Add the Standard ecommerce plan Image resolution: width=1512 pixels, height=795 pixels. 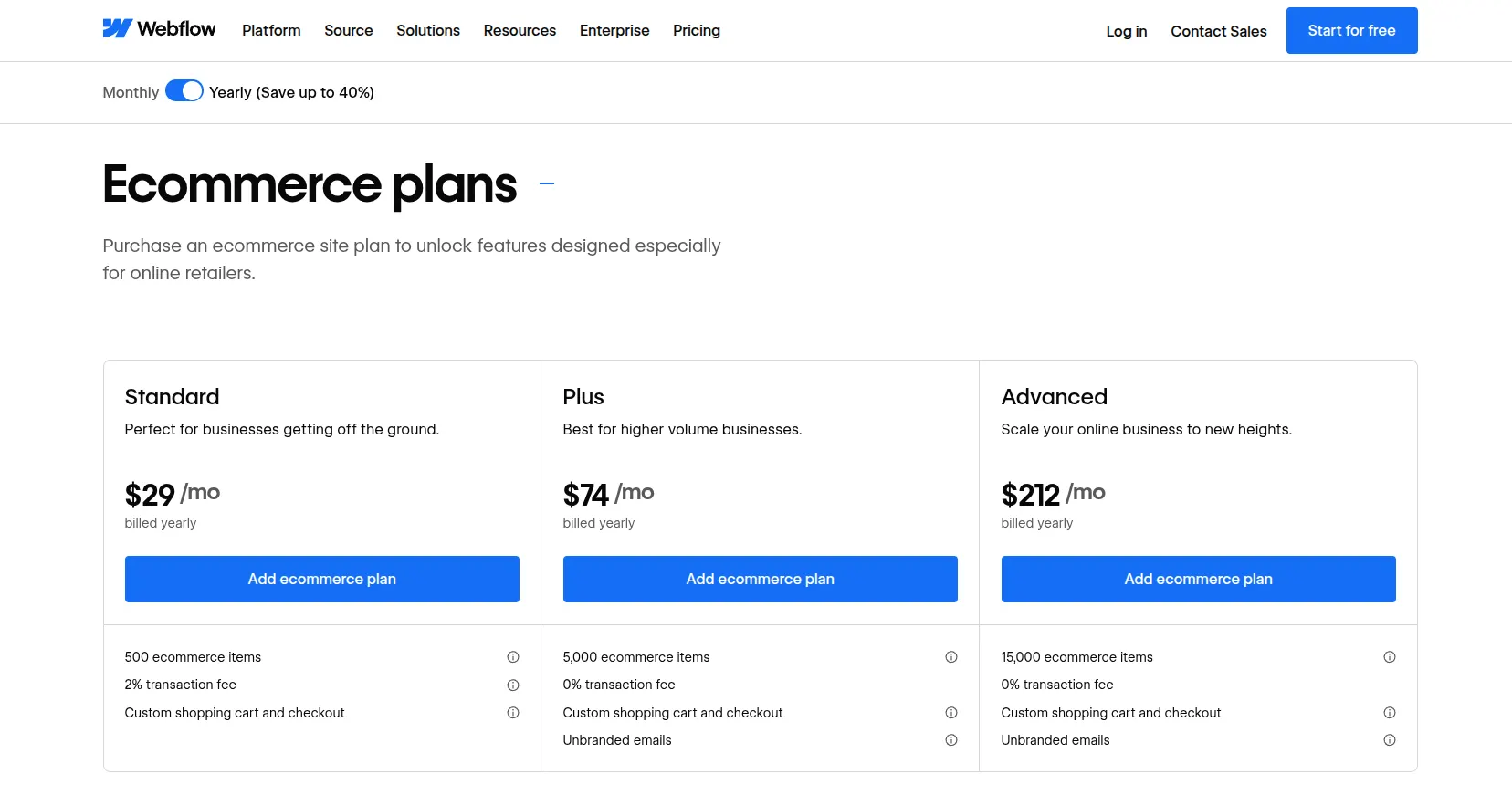pyautogui.click(x=322, y=579)
